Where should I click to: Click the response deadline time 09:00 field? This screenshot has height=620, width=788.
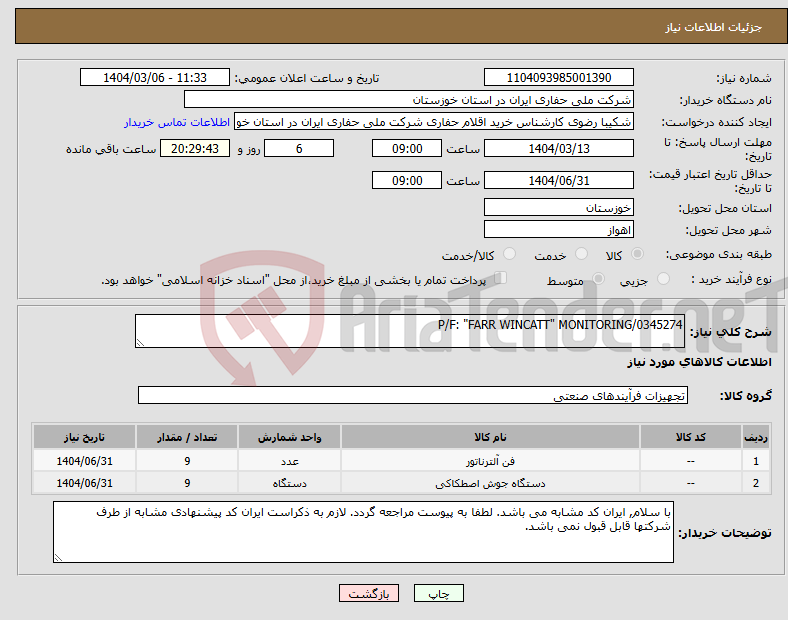tap(407, 148)
